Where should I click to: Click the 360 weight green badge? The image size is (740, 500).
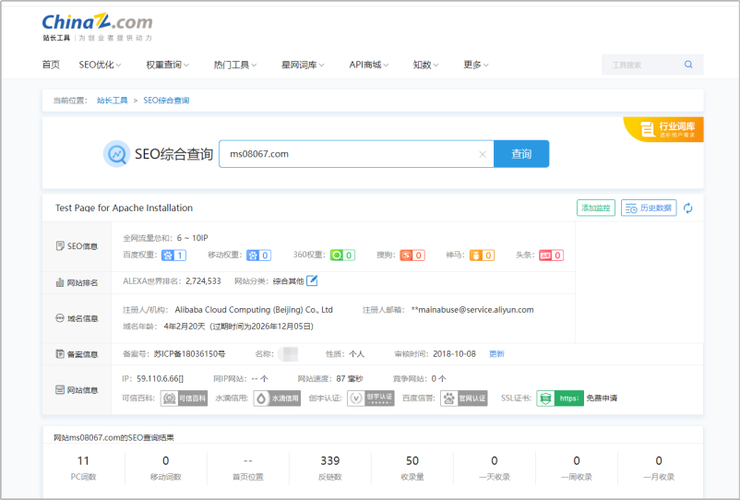343,255
